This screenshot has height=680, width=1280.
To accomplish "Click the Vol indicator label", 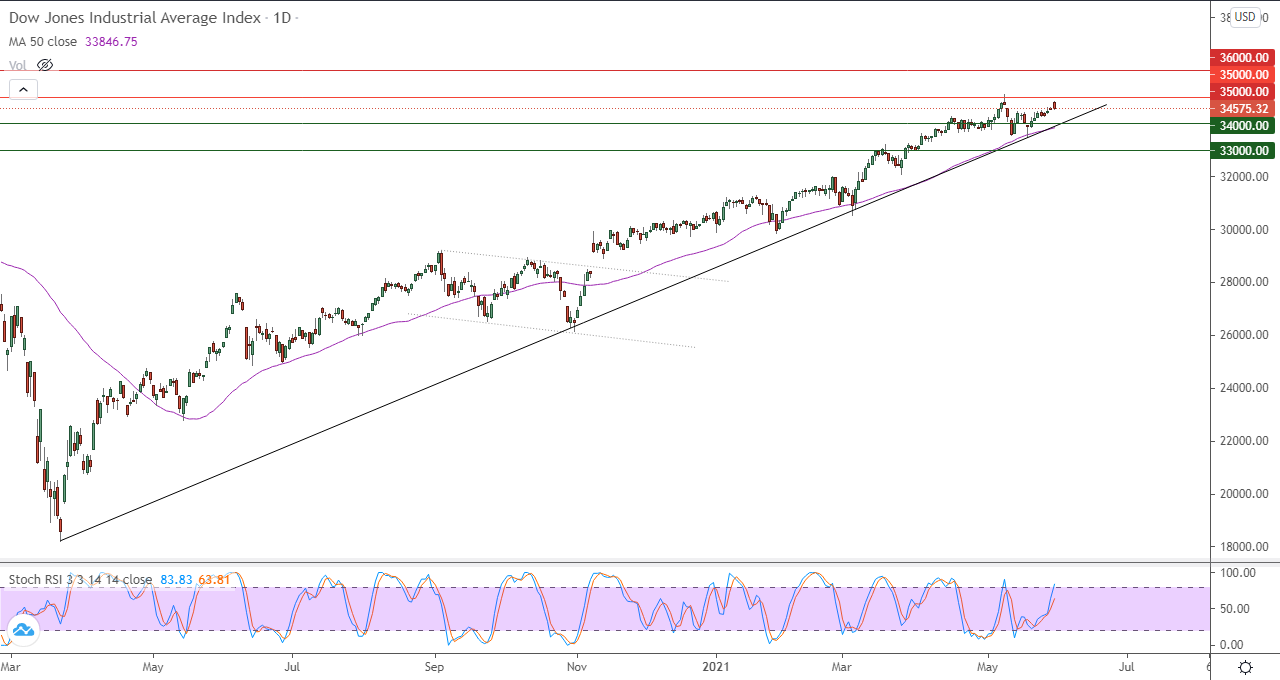I will coord(18,65).
